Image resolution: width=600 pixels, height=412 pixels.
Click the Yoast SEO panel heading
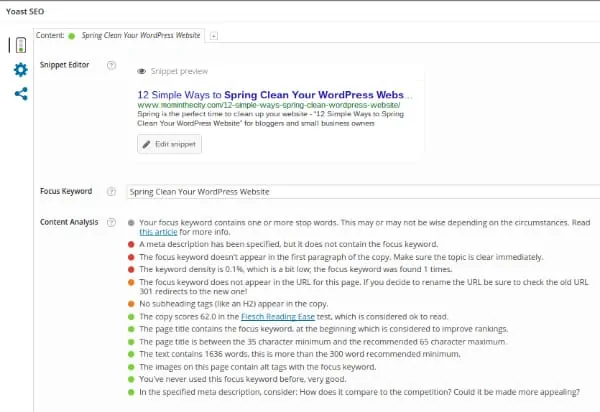point(25,11)
